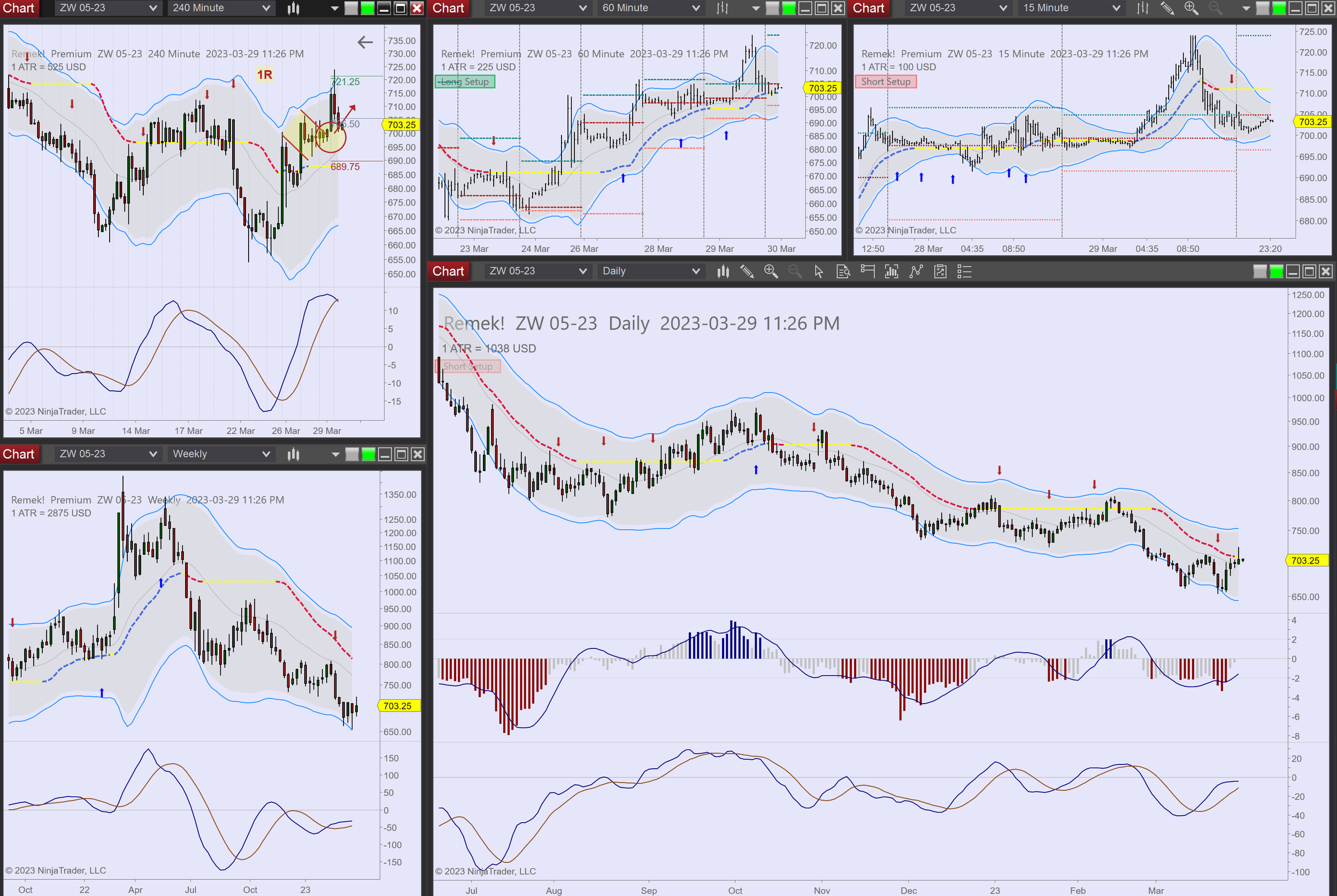Viewport: 1337px width, 896px height.
Task: Click the Long Setup label on 60 Minute chart
Action: pos(465,82)
